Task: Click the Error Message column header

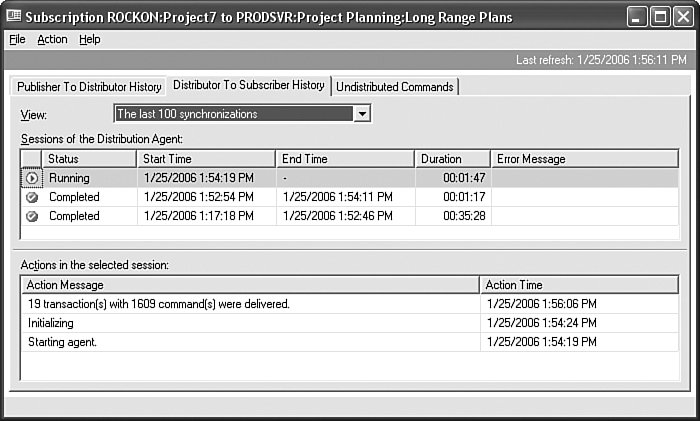Action: click(x=587, y=159)
